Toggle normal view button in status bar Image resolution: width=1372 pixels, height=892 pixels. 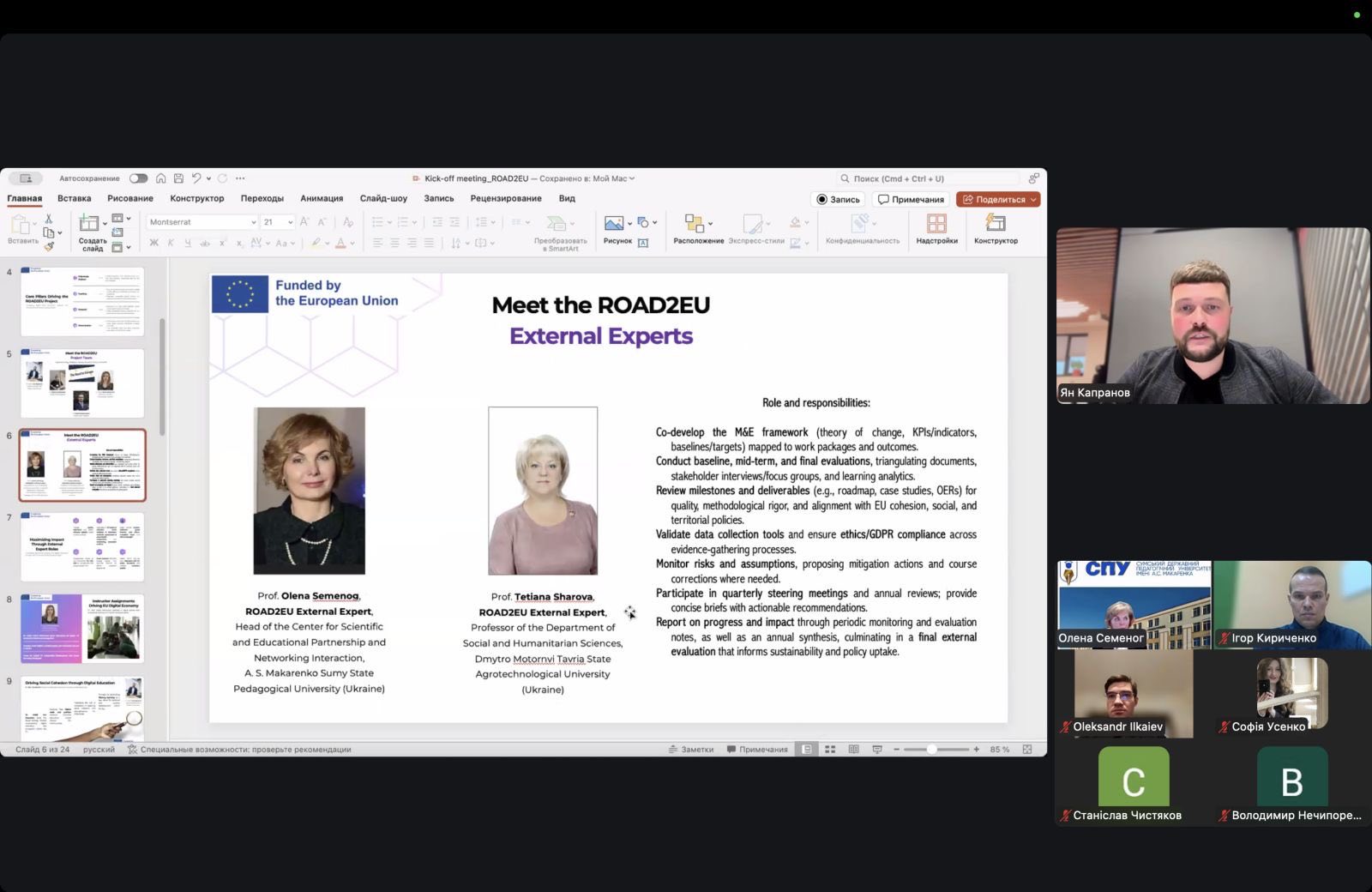807,750
